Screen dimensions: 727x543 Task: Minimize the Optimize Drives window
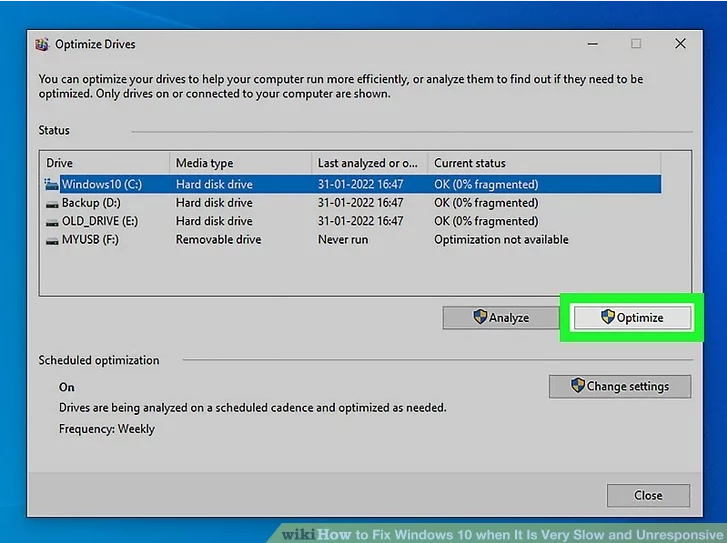(x=590, y=44)
